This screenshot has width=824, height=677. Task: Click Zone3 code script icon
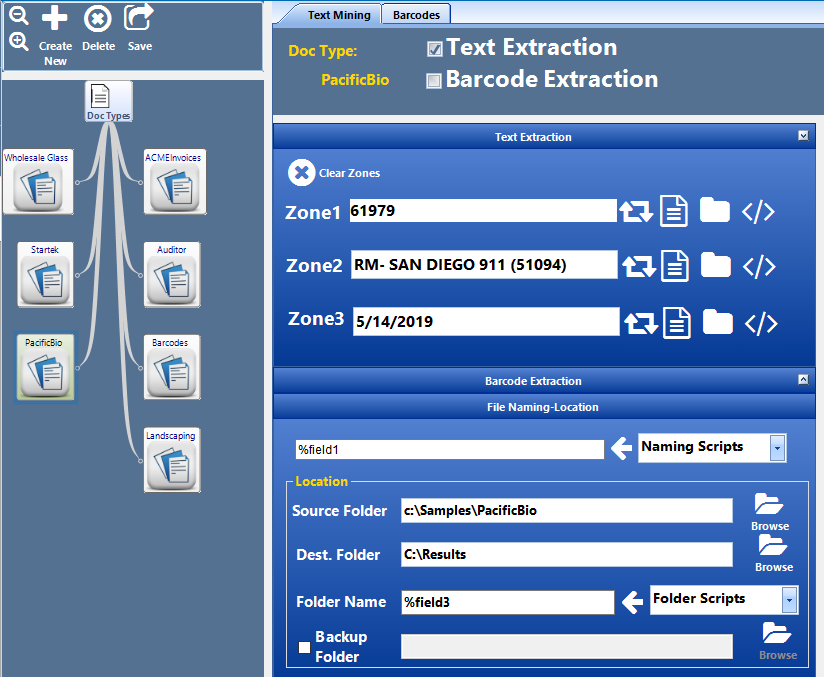pos(761,323)
